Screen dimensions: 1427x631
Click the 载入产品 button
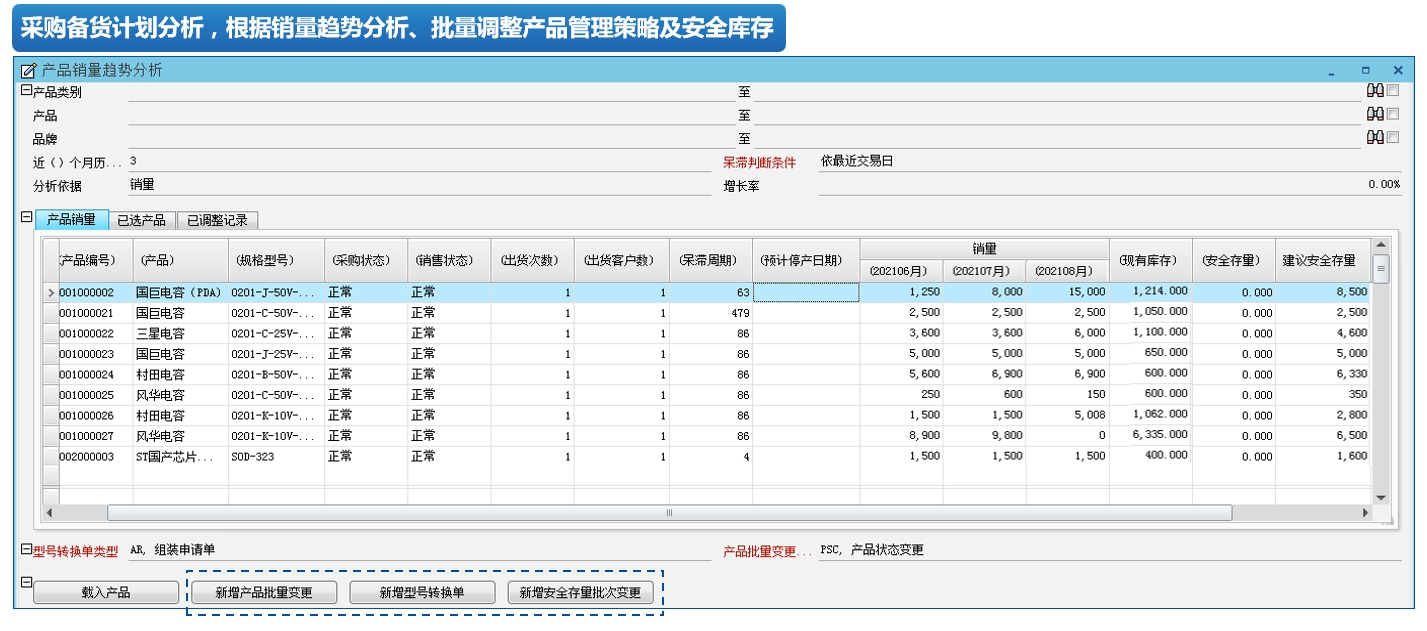[106, 592]
